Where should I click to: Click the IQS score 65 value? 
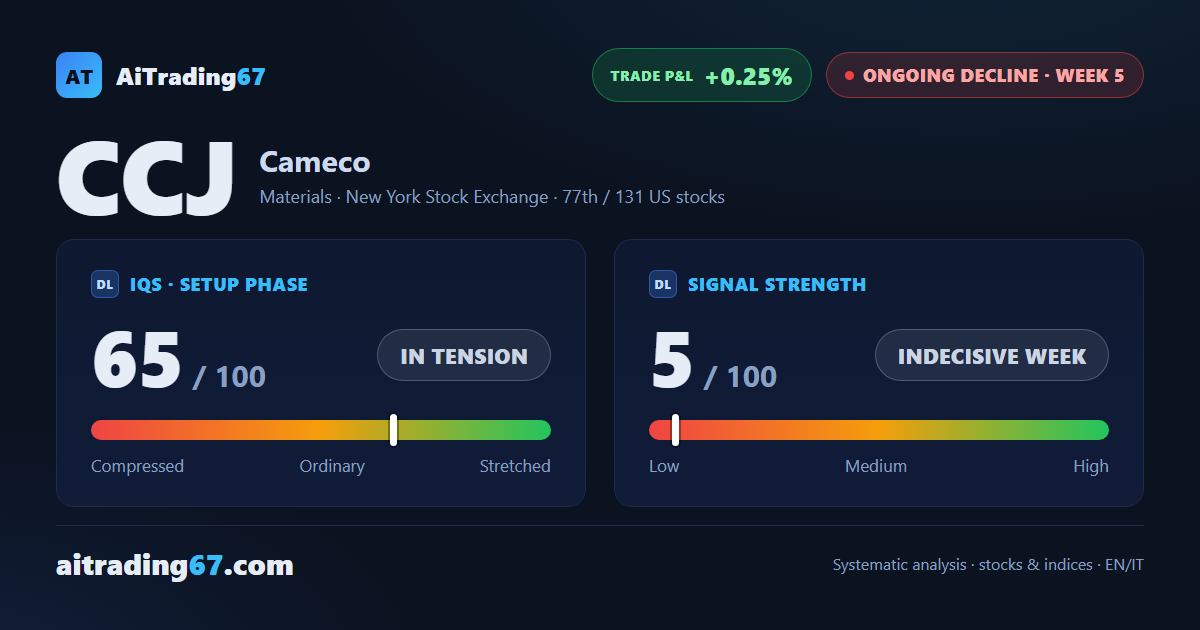click(x=137, y=360)
